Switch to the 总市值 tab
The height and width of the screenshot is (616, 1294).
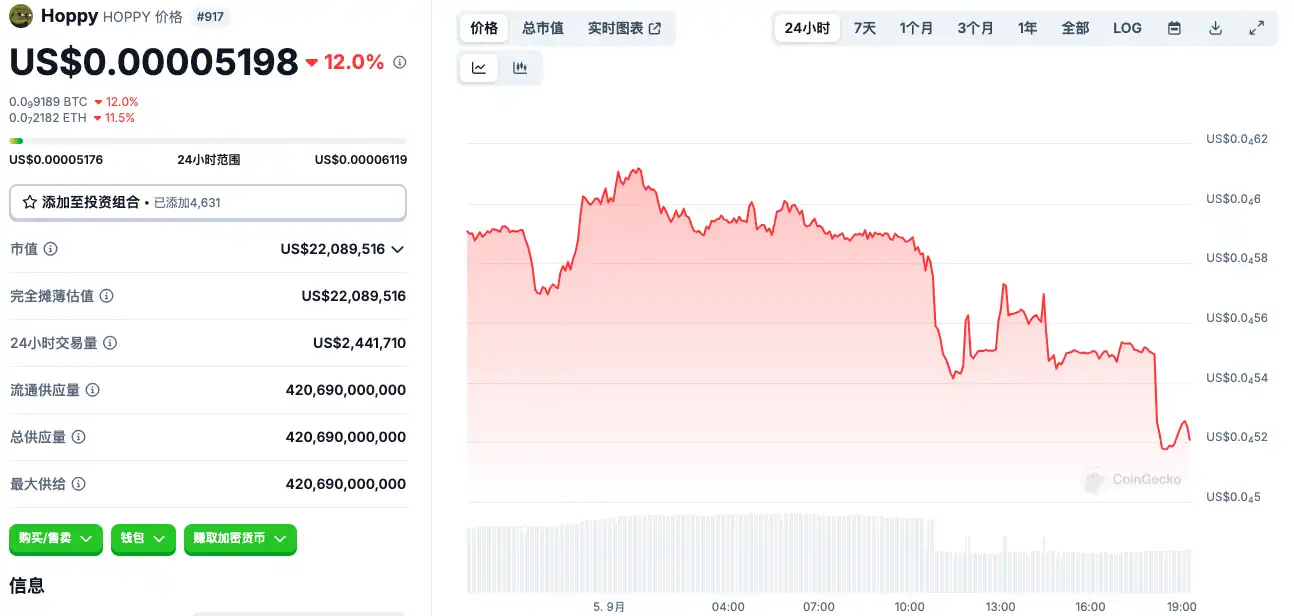[x=543, y=28]
